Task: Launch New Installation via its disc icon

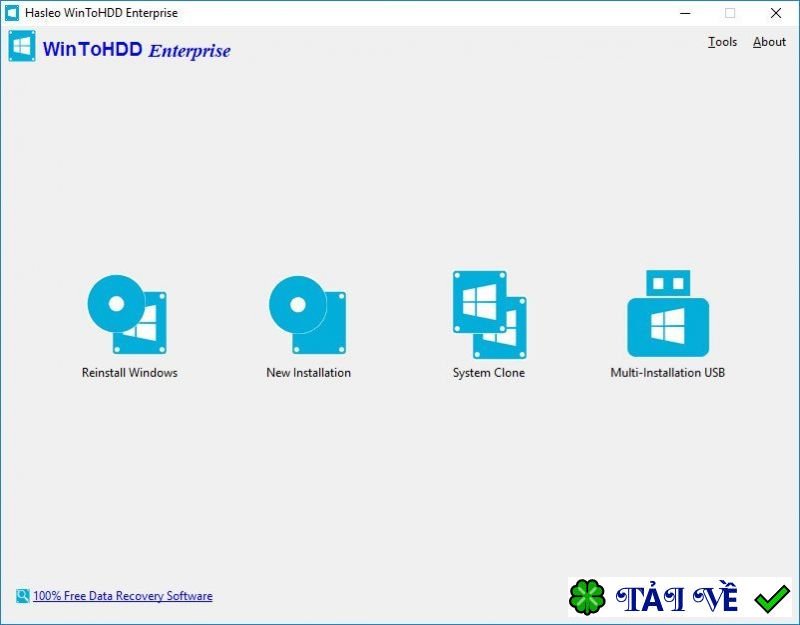Action: click(308, 315)
